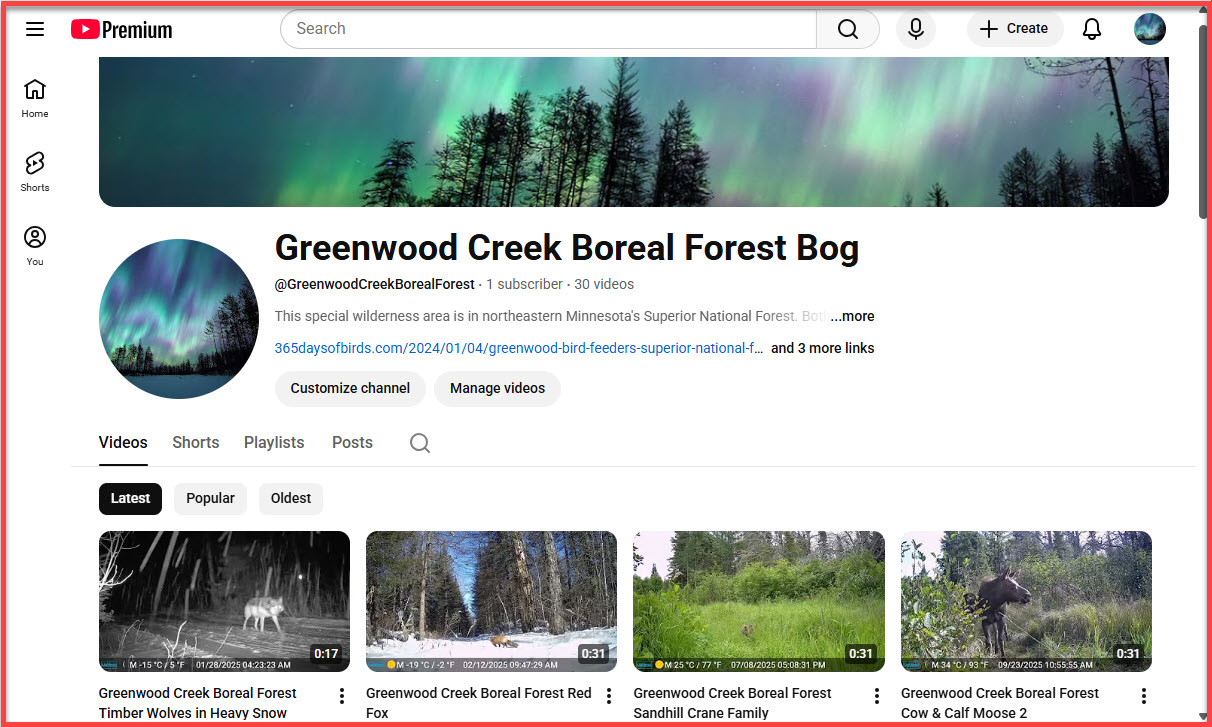Viewport: 1212px width, 727px height.
Task: Open options menu for Red Fox video
Action: click(x=609, y=696)
